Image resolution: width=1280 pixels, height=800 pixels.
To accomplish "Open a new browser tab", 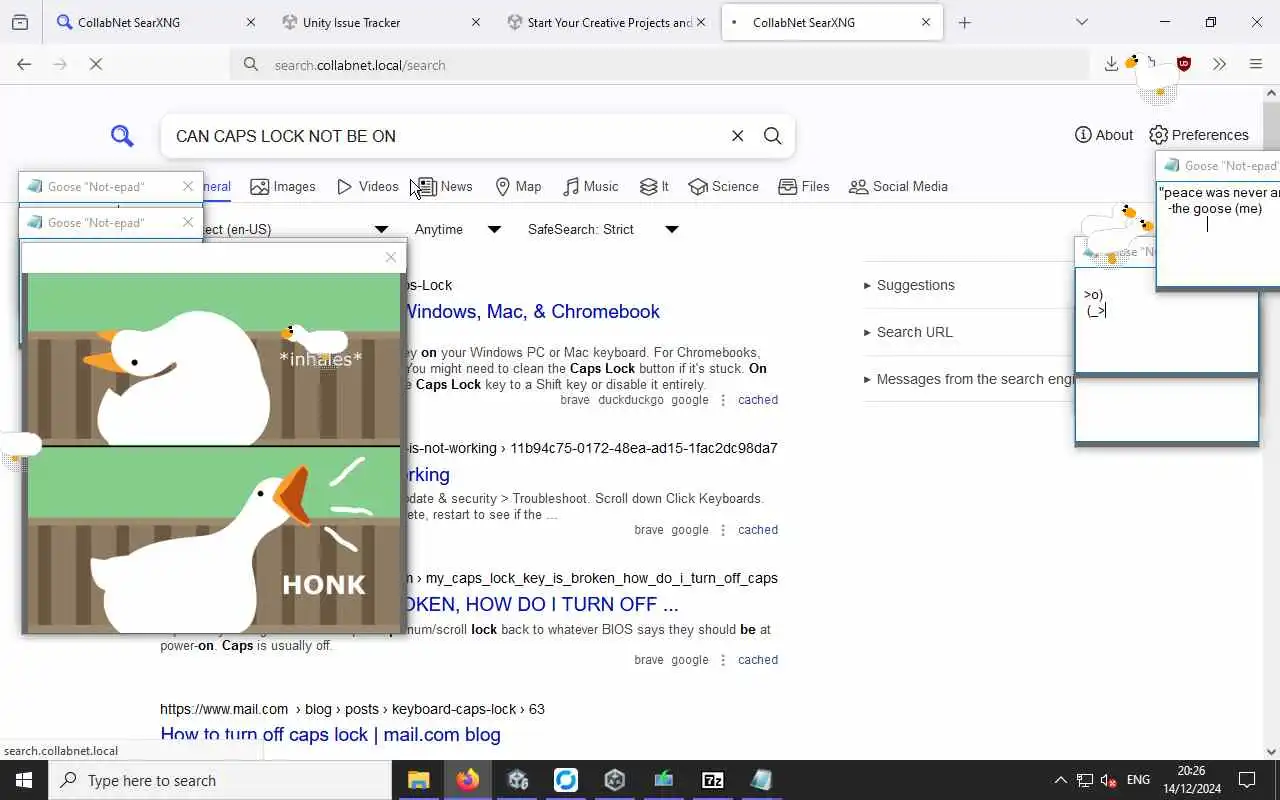I will pyautogui.click(x=964, y=22).
